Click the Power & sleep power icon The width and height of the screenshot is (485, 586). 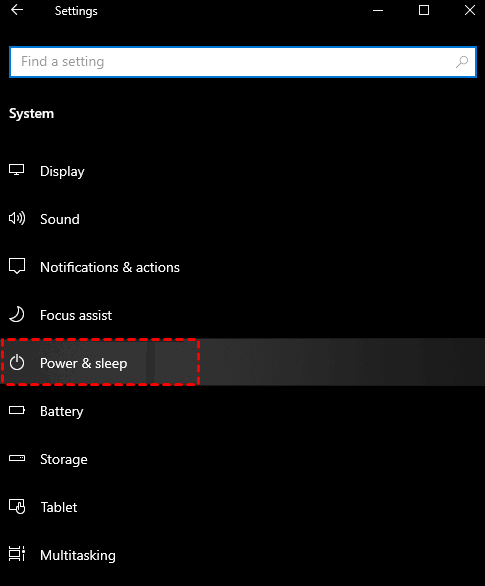(x=17, y=363)
